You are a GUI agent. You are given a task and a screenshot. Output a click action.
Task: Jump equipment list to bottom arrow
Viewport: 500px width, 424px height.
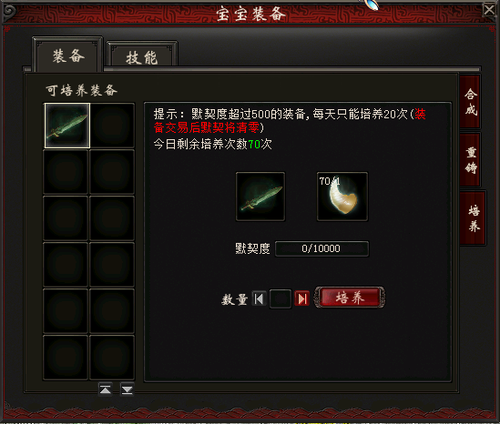pos(127,389)
